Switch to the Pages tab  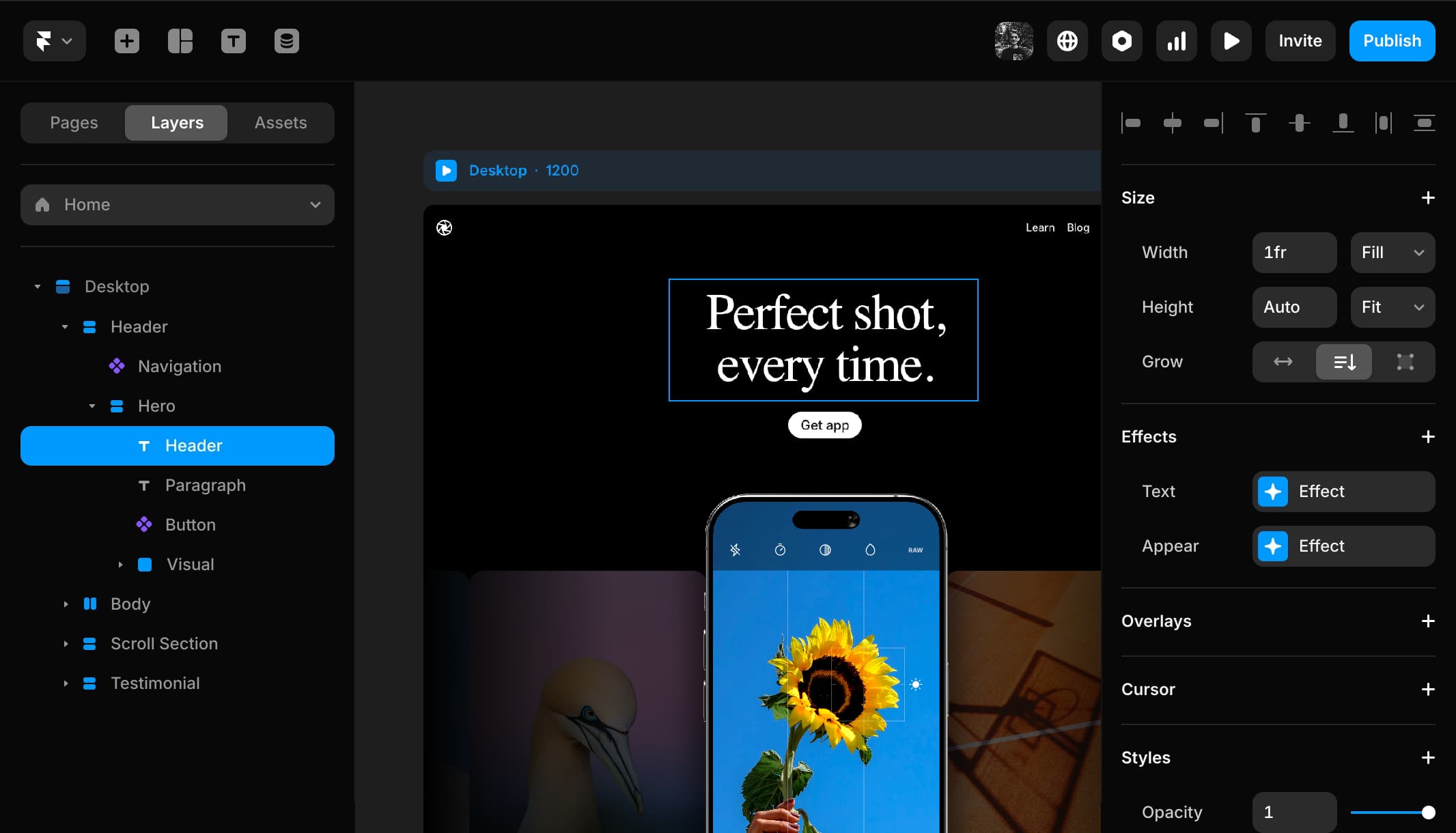coord(73,123)
